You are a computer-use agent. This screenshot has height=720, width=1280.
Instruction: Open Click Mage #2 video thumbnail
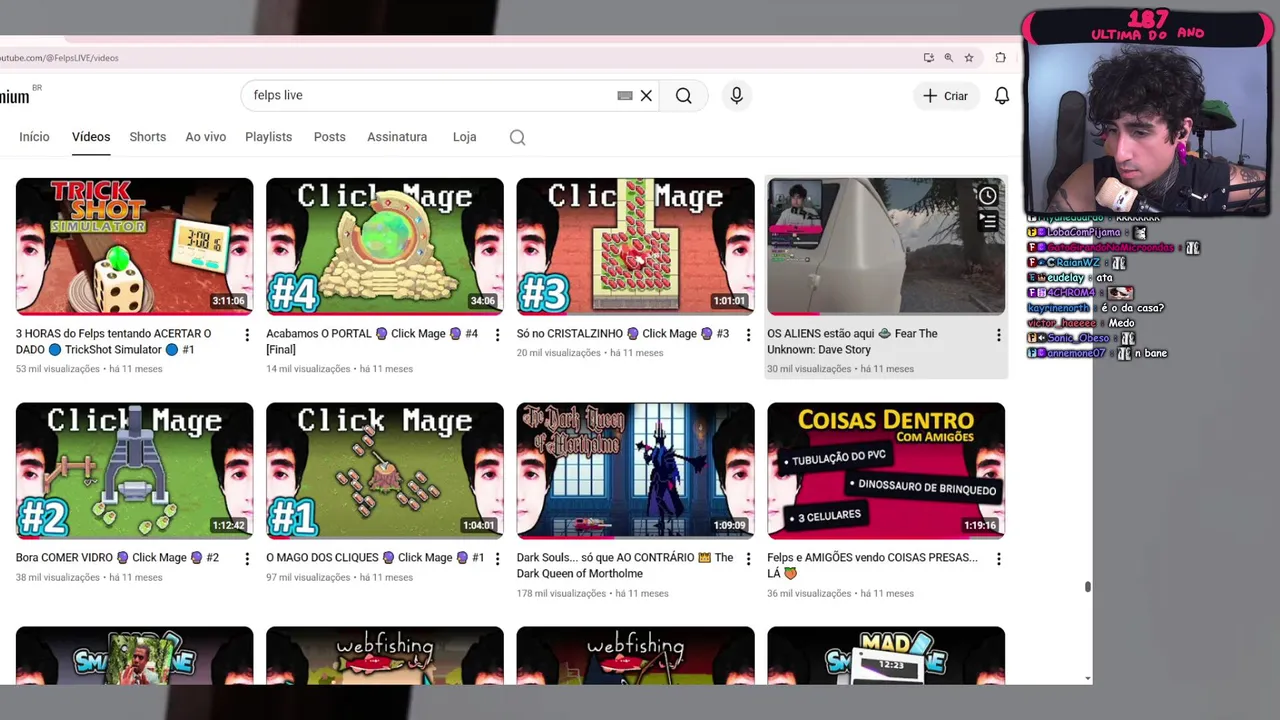tap(134, 470)
